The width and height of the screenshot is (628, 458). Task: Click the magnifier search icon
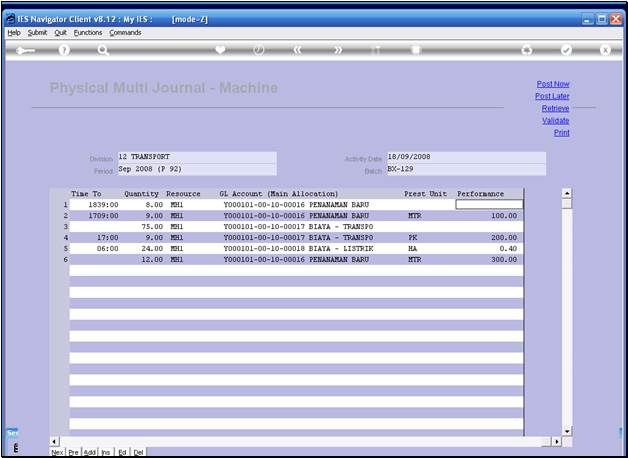click(103, 50)
